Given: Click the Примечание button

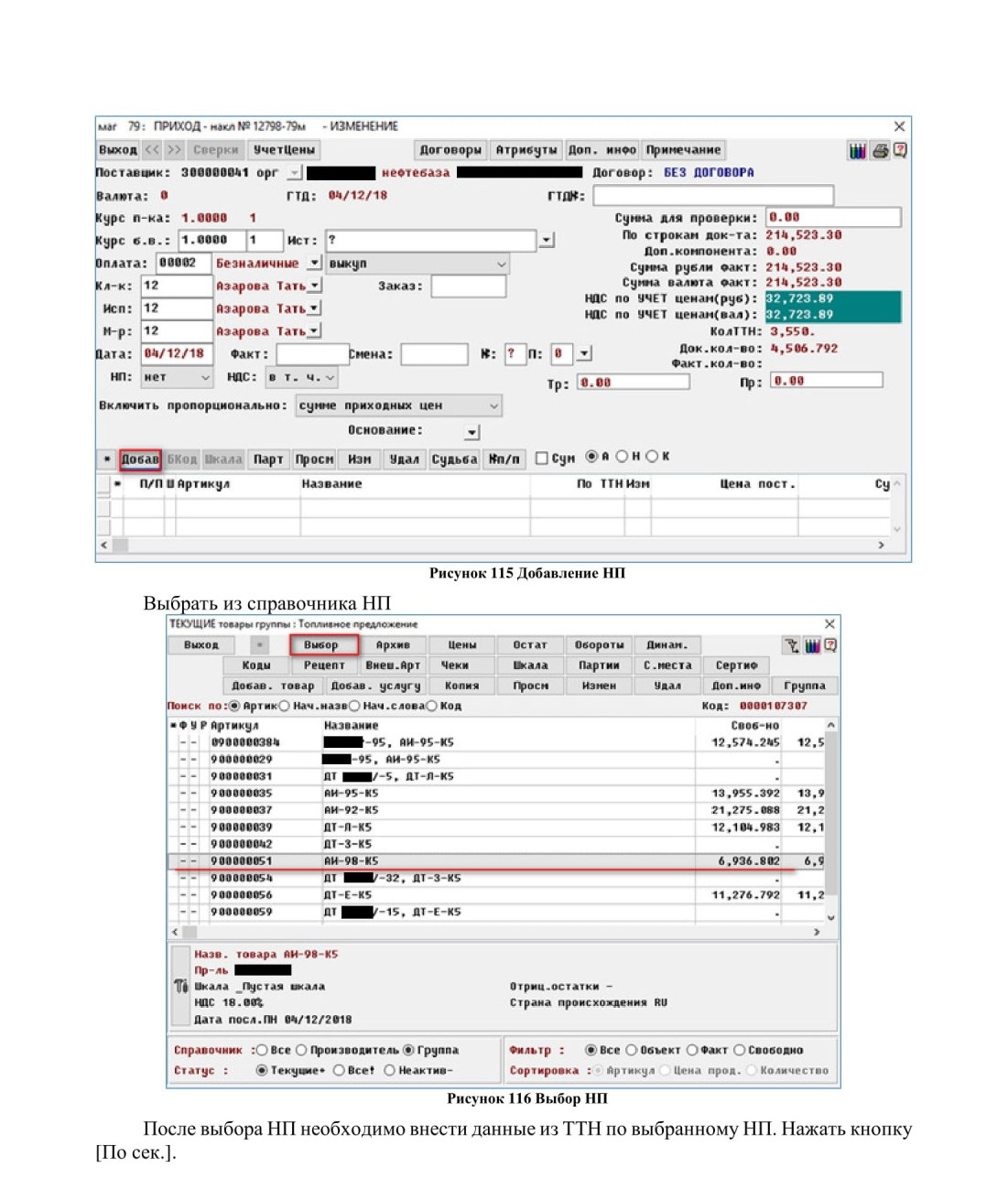Looking at the screenshot, I should 683,150.
